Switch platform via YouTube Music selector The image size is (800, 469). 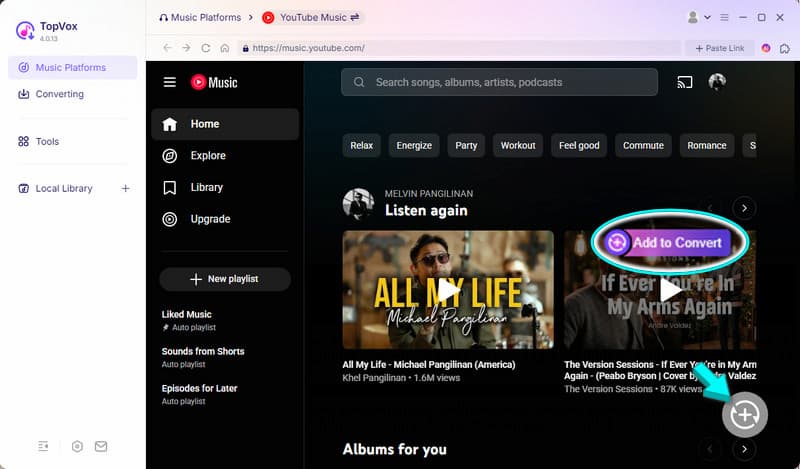311,17
